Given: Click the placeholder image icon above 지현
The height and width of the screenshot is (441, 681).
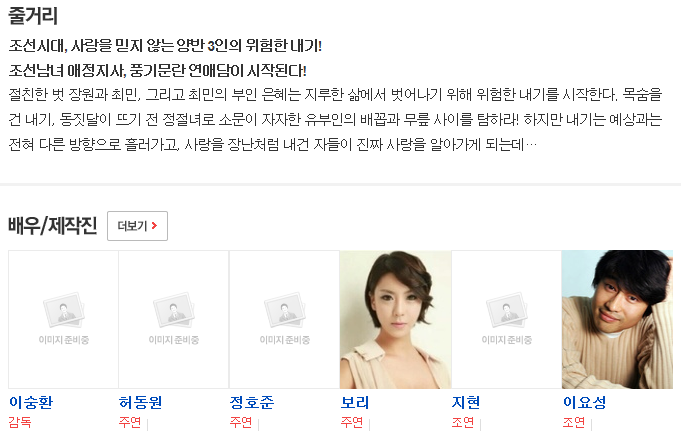Looking at the screenshot, I should [x=507, y=310].
